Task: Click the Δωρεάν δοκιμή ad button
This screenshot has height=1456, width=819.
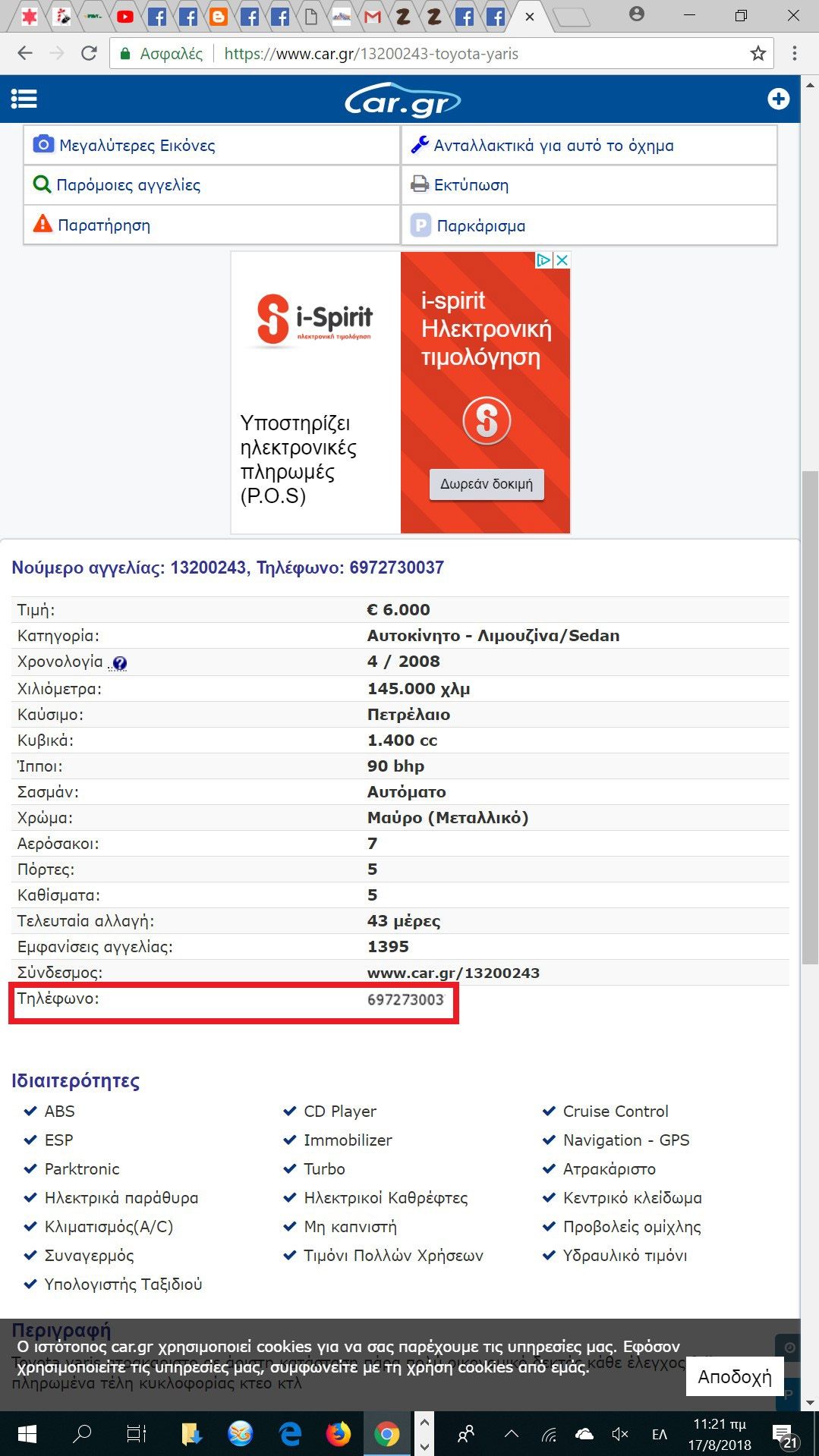Action: pyautogui.click(x=487, y=484)
